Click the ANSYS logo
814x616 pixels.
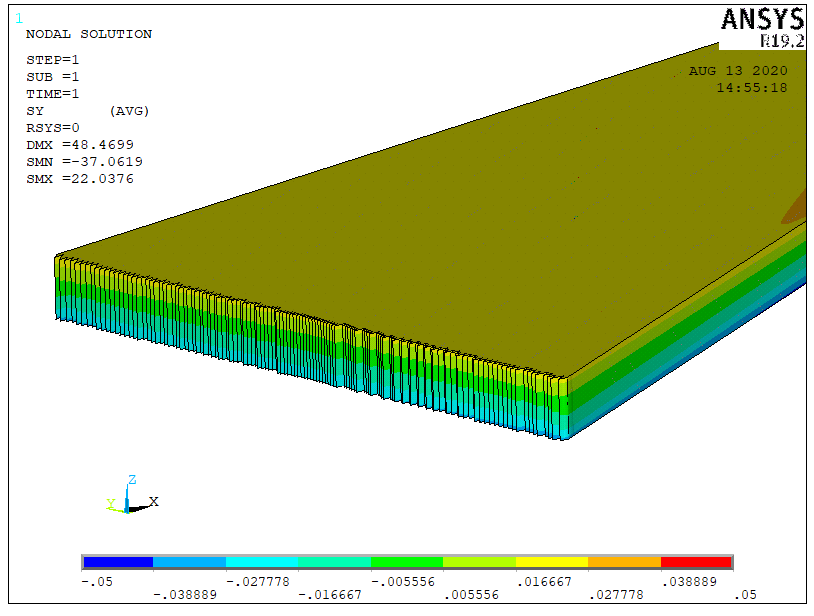coord(762,19)
